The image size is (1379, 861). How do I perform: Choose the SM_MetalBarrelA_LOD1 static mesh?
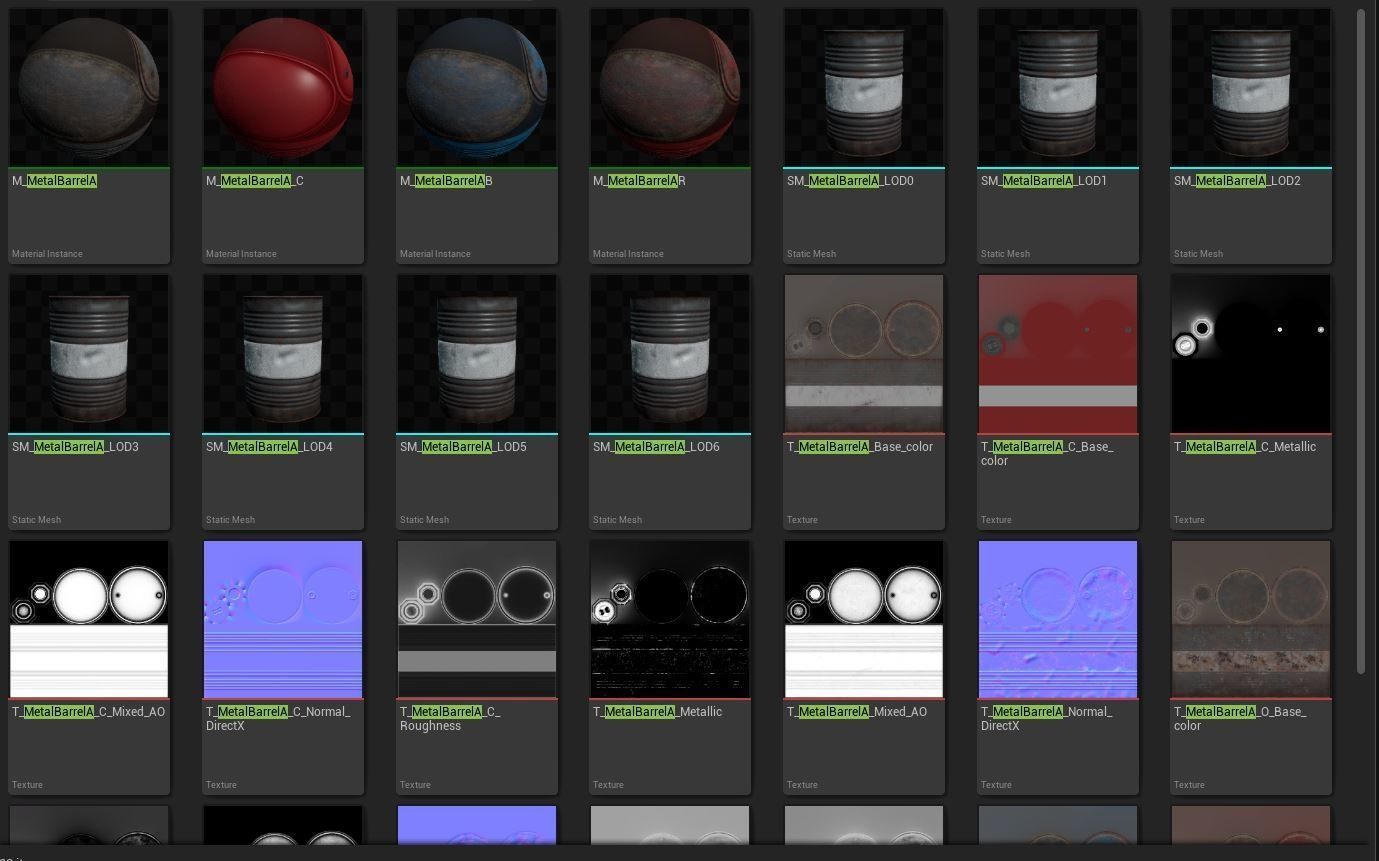[1058, 136]
